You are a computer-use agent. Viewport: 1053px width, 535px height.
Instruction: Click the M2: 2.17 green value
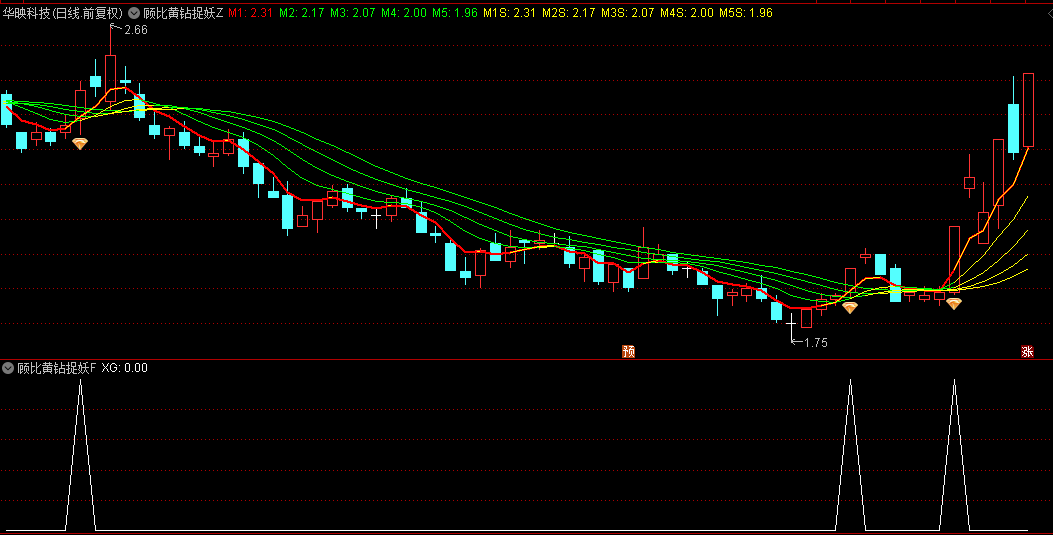pyautogui.click(x=302, y=13)
